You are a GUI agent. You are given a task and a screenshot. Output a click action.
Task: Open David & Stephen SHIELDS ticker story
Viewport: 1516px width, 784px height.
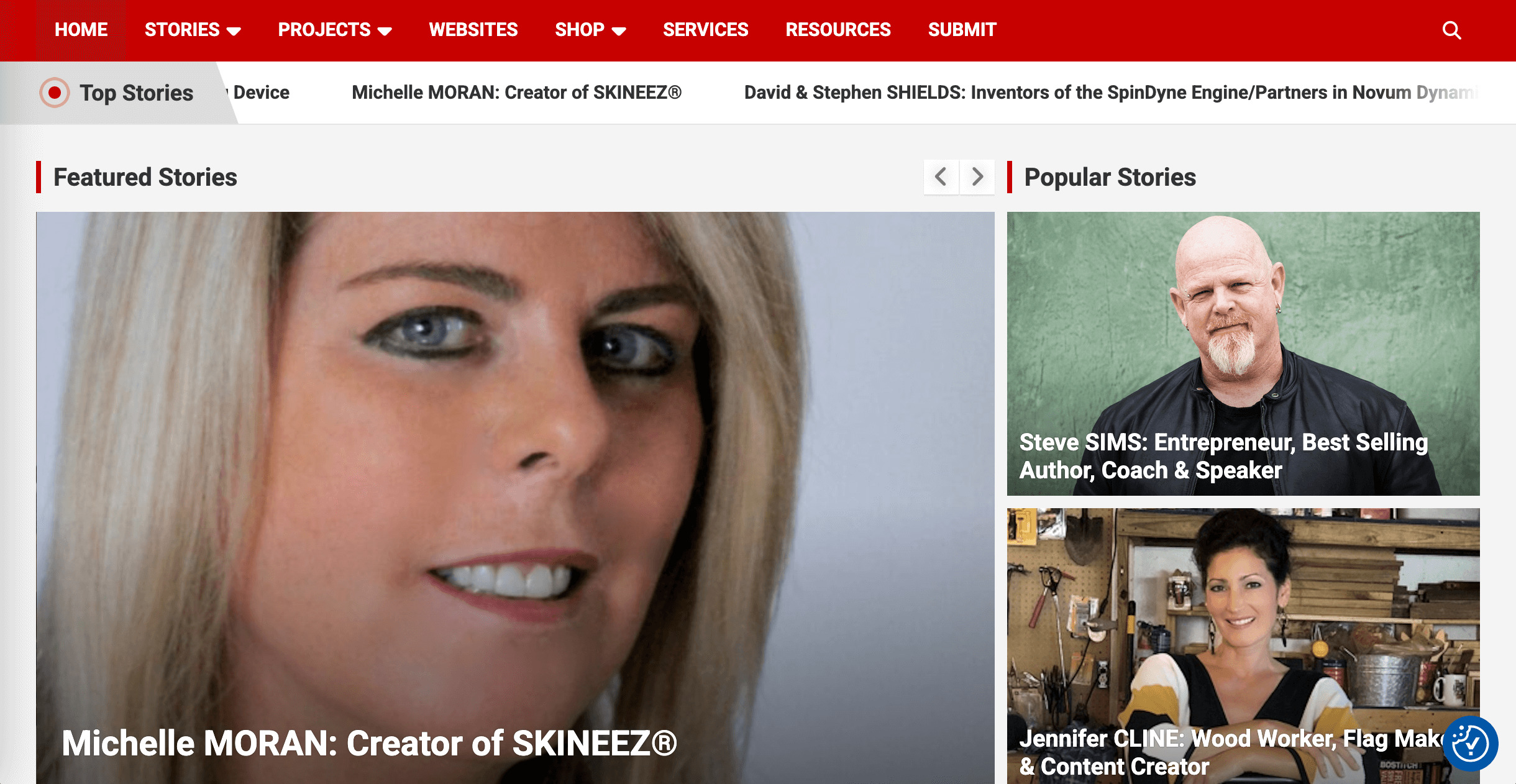coord(1111,93)
